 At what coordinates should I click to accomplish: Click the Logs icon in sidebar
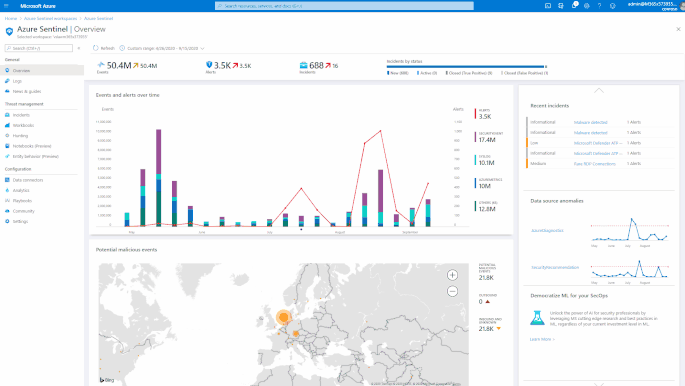click(7, 81)
